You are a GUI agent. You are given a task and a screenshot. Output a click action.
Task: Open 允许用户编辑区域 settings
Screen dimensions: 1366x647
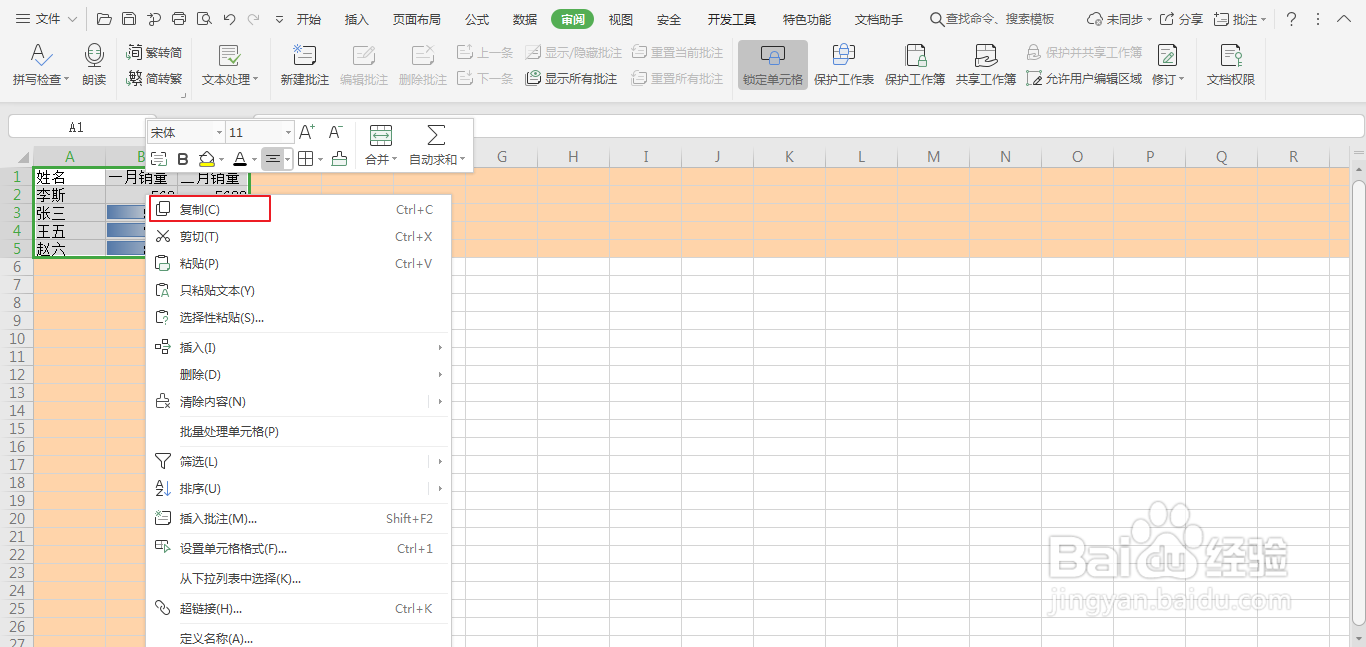[x=1084, y=78]
